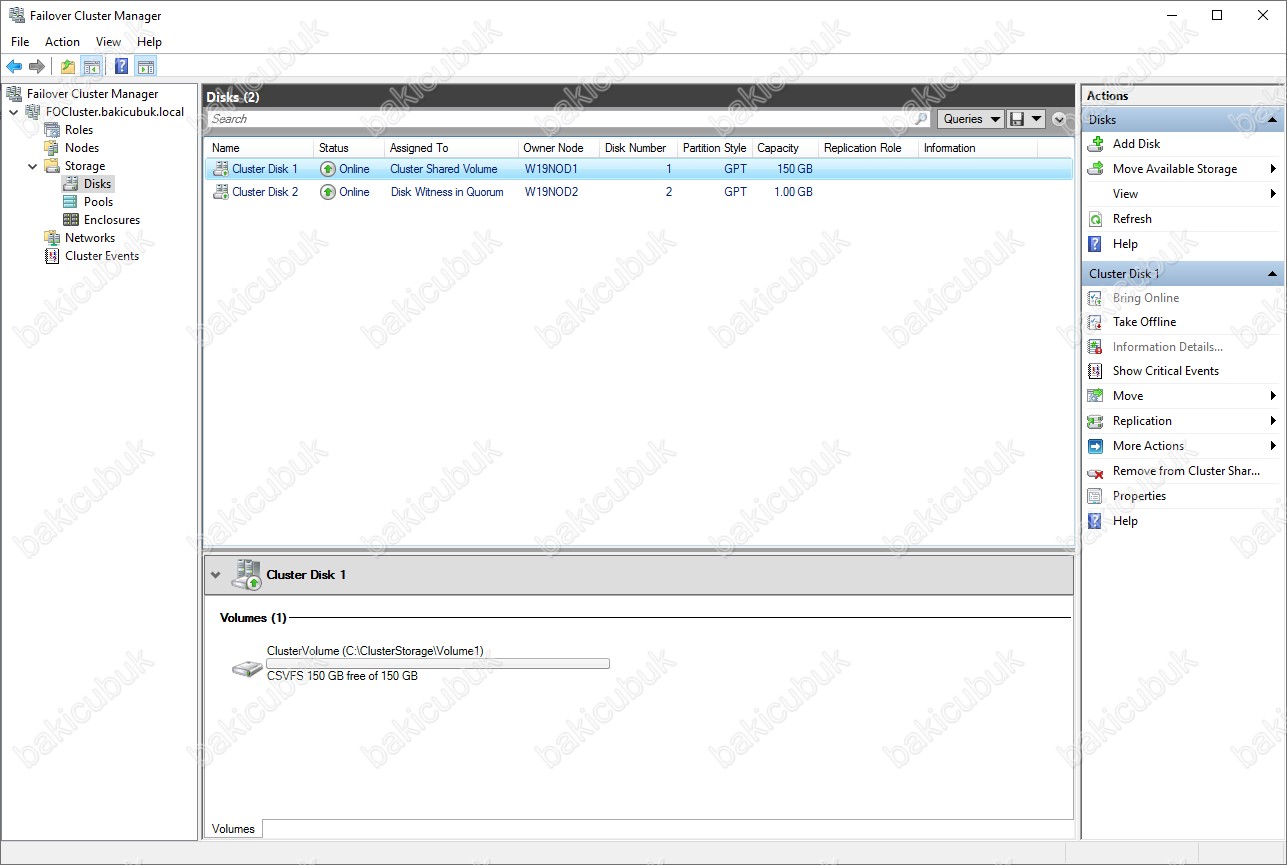
Task: Collapse the Disks section in Actions pane
Action: [x=1272, y=120]
